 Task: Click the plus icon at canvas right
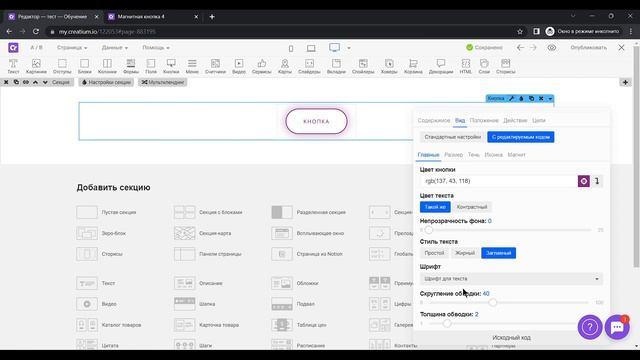pyautogui.click(x=625, y=82)
